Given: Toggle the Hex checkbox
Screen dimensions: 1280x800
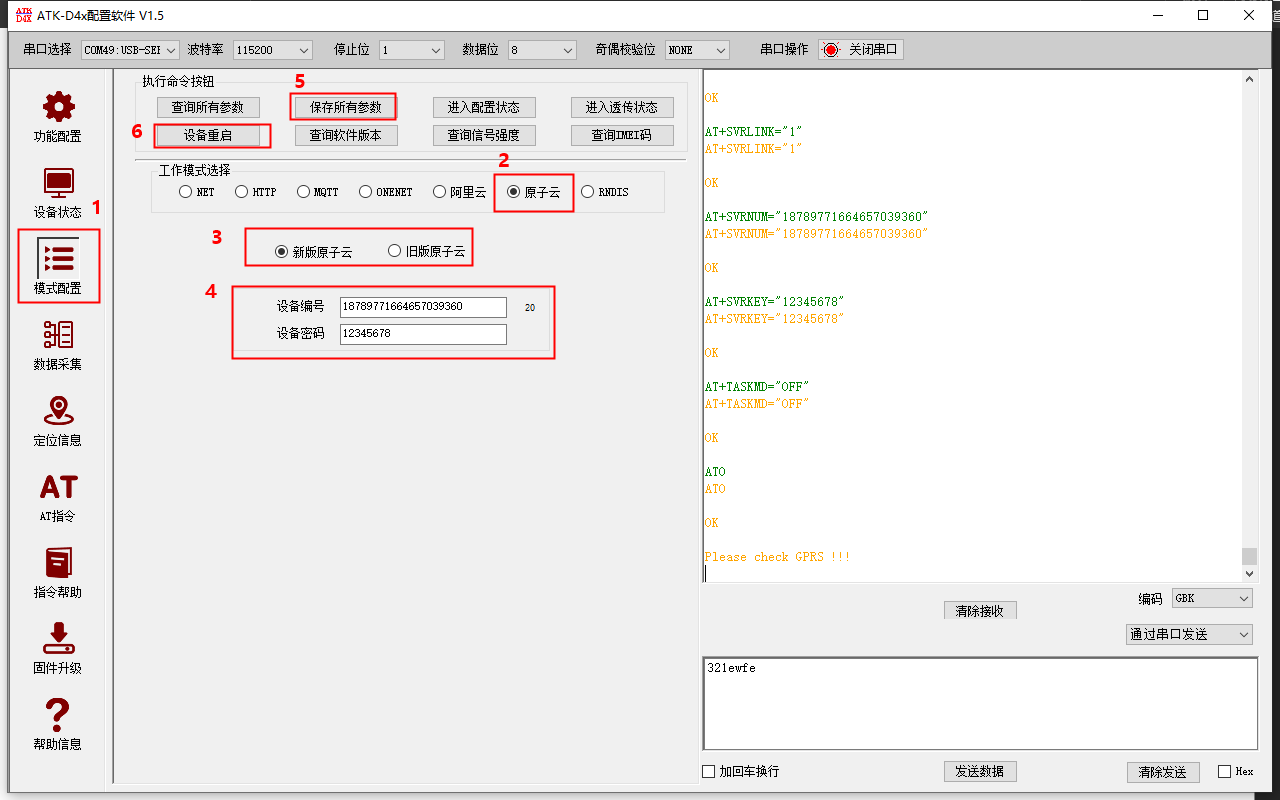Looking at the screenshot, I should (1225, 772).
